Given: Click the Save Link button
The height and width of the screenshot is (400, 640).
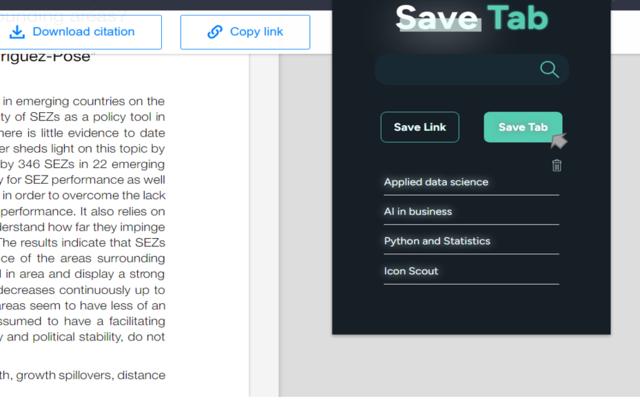Looking at the screenshot, I should (x=420, y=127).
